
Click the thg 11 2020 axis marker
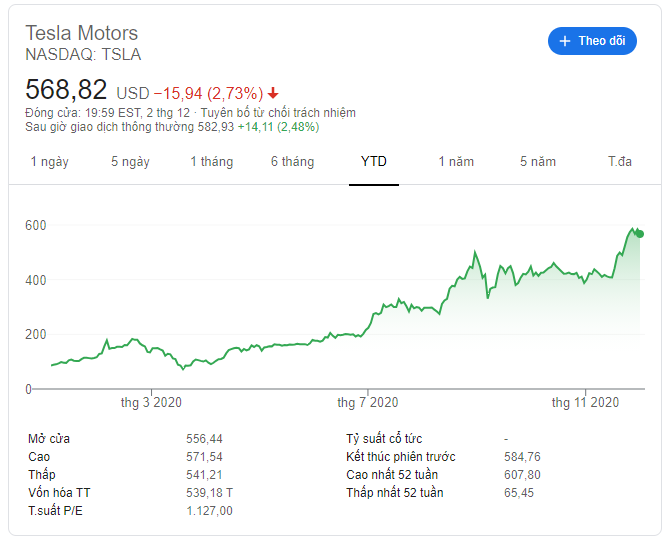click(x=585, y=402)
